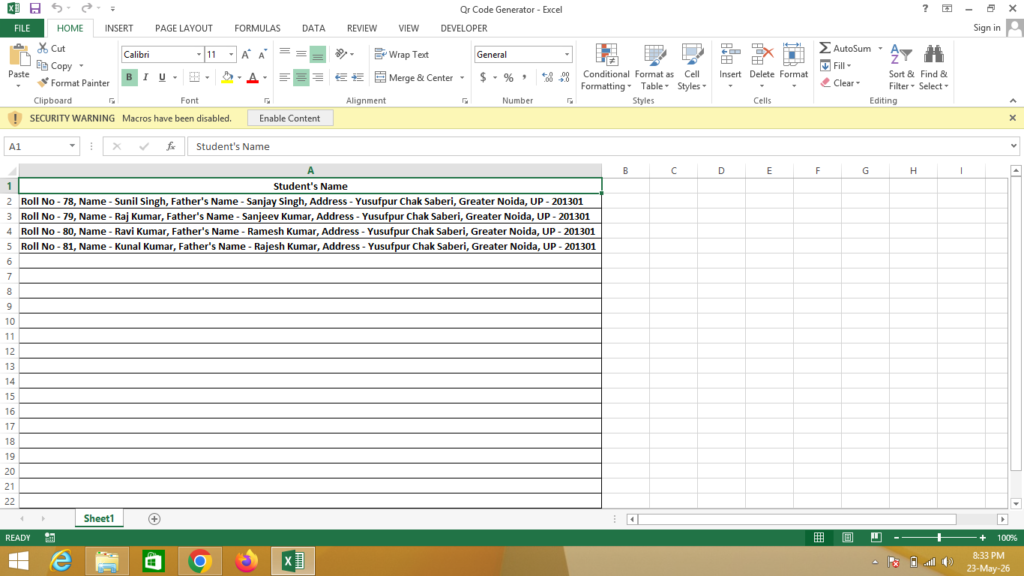This screenshot has height=576, width=1024.
Task: Switch to DEVELOPER tab
Action: [464, 28]
